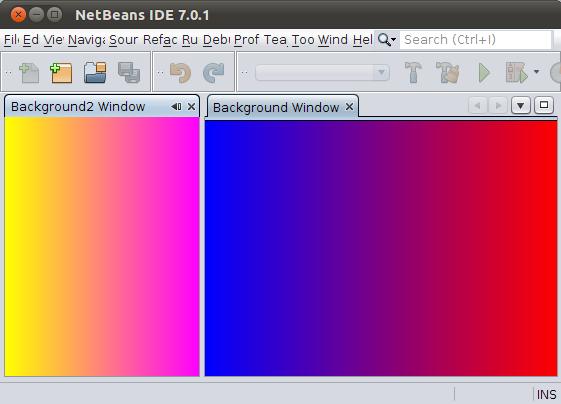Open the Window menu
Screen dimensions: 561x404
tap(333, 39)
